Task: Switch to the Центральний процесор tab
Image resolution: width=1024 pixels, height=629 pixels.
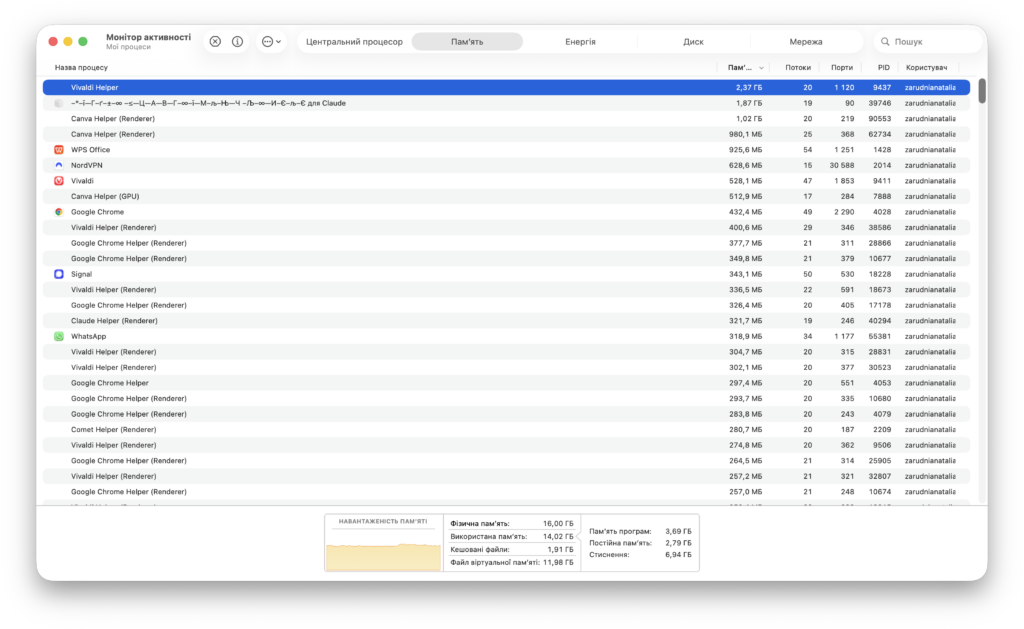Action: pyautogui.click(x=354, y=42)
